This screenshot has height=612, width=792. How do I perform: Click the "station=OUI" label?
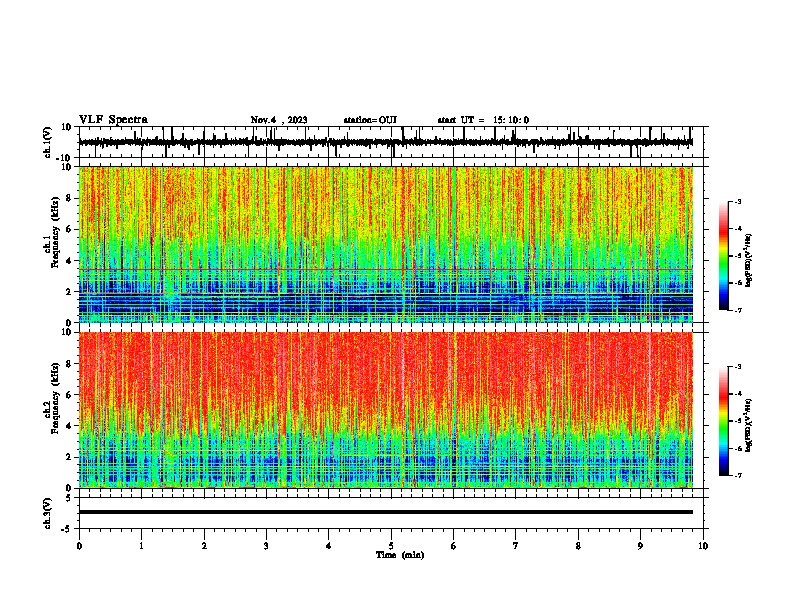(x=370, y=120)
